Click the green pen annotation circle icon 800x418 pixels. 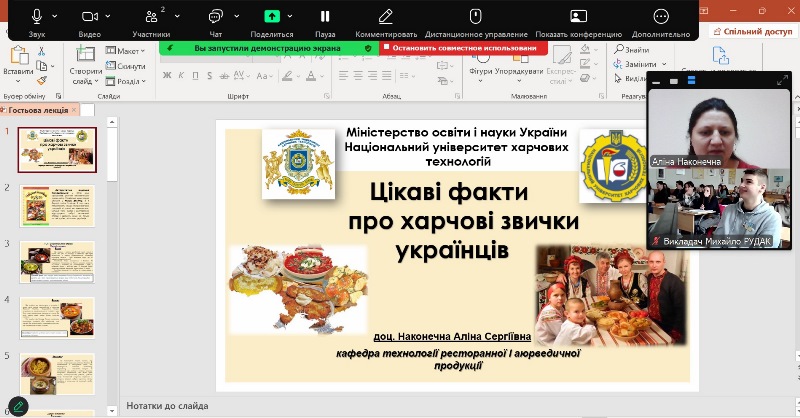(x=17, y=407)
